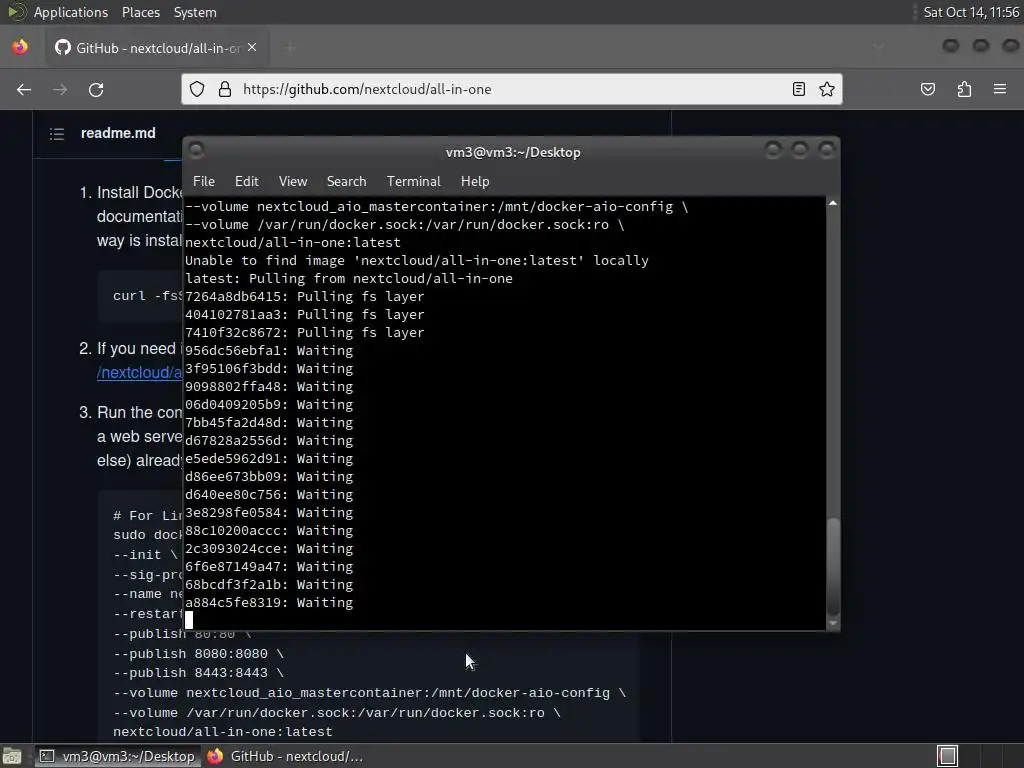Bookmark this page with the star icon

827,89
